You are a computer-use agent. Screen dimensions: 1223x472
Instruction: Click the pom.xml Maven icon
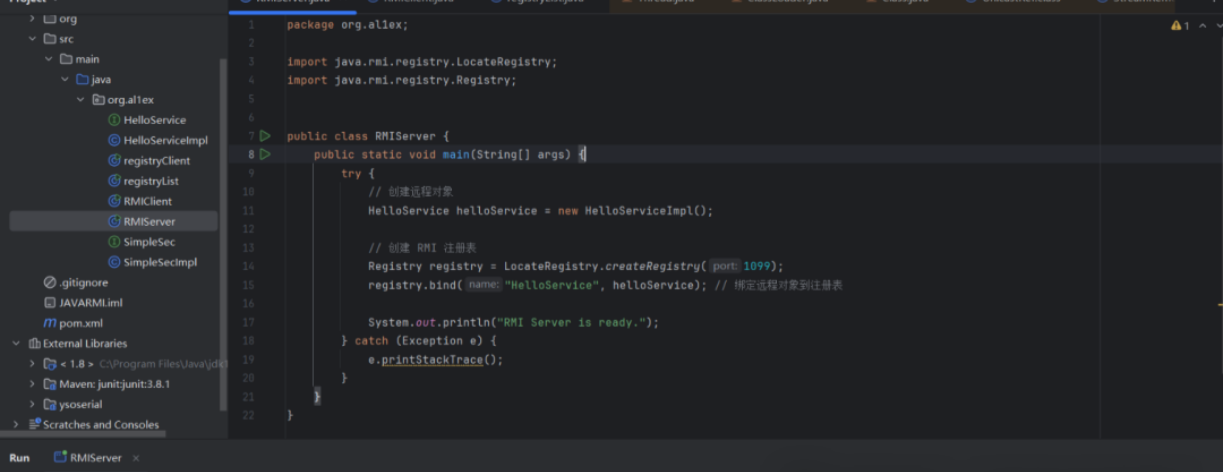[50, 323]
